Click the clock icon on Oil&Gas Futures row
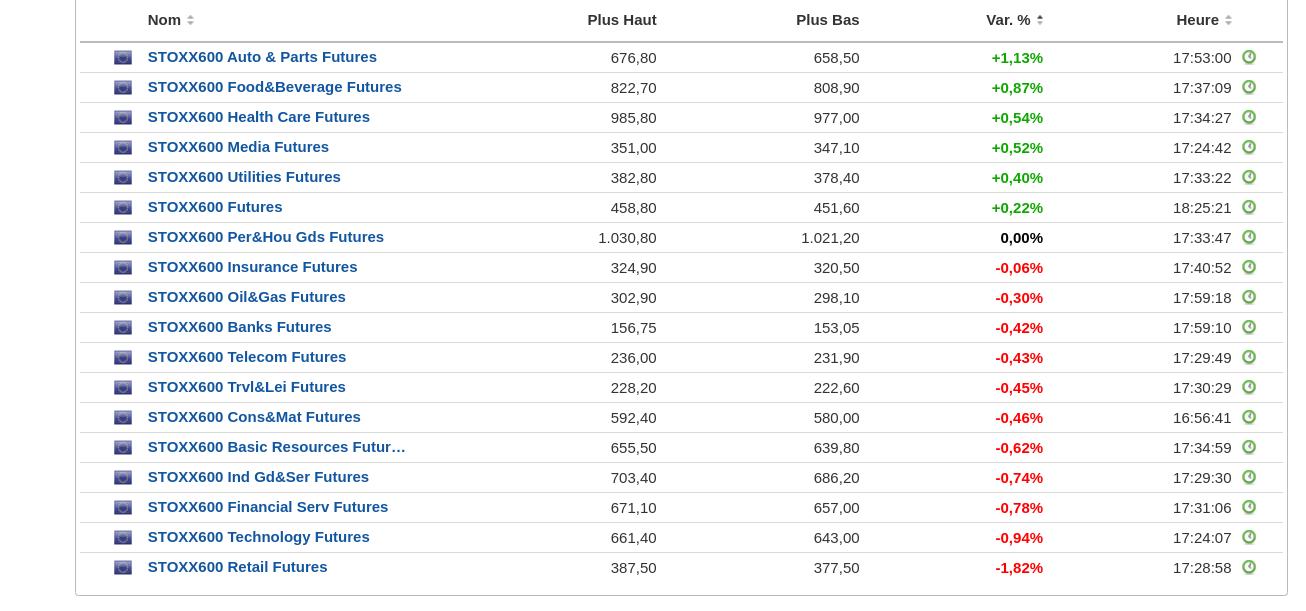This screenshot has width=1306, height=611. pyautogui.click(x=1249, y=297)
